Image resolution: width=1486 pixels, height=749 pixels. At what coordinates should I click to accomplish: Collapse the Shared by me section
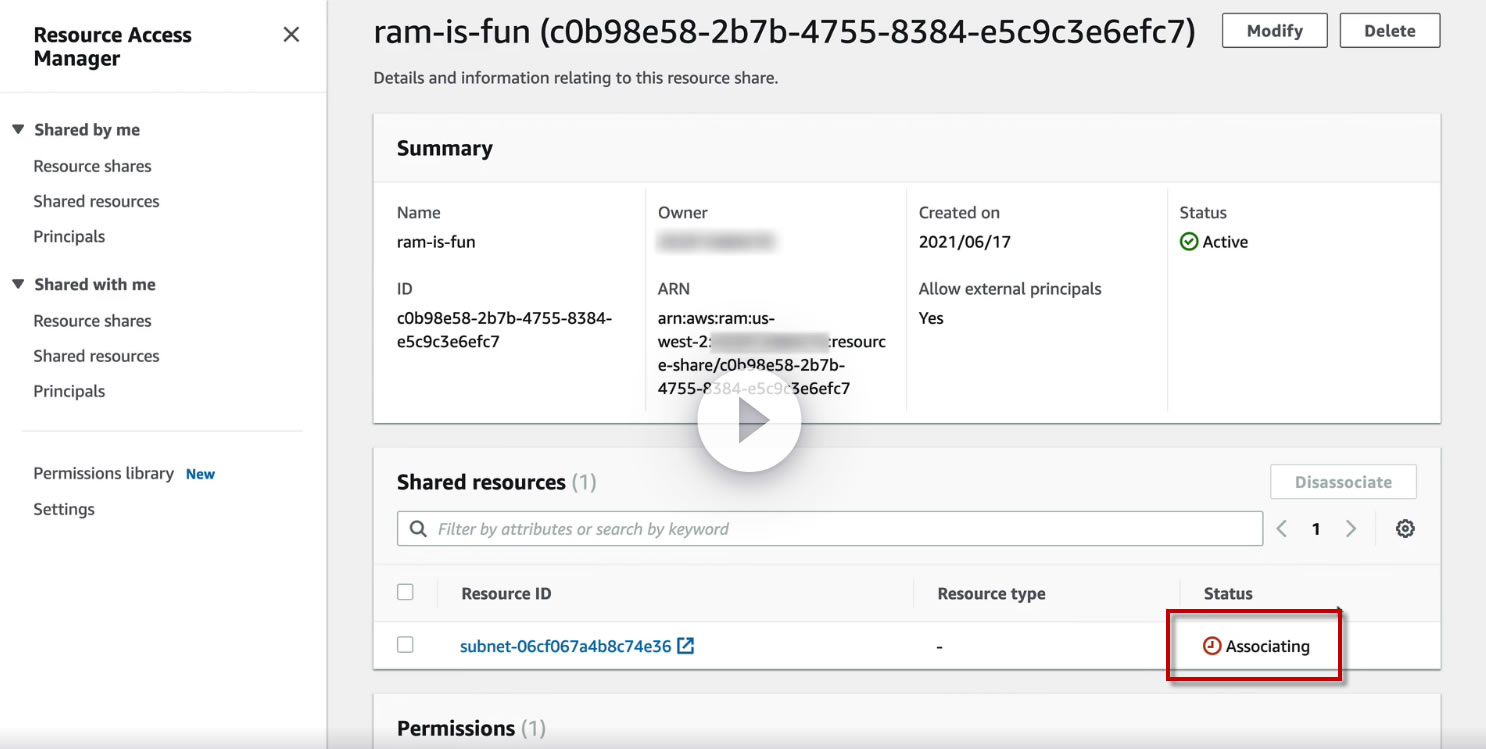coord(18,130)
